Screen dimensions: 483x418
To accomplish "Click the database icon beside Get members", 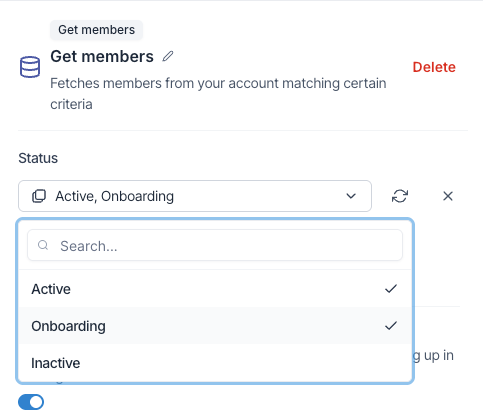I will (30, 67).
